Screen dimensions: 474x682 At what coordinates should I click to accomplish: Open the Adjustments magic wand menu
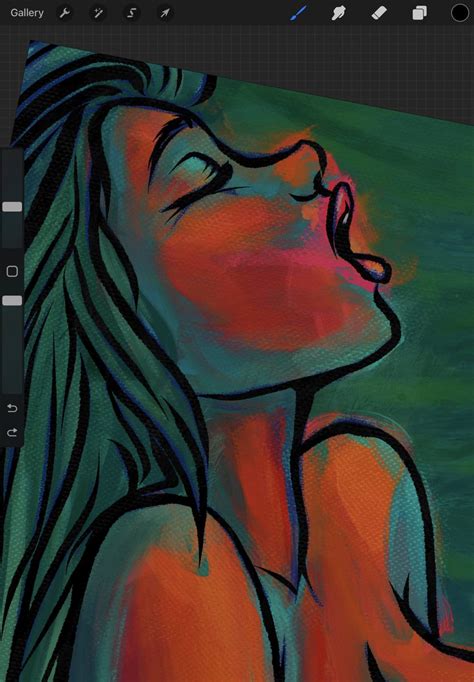[x=98, y=13]
